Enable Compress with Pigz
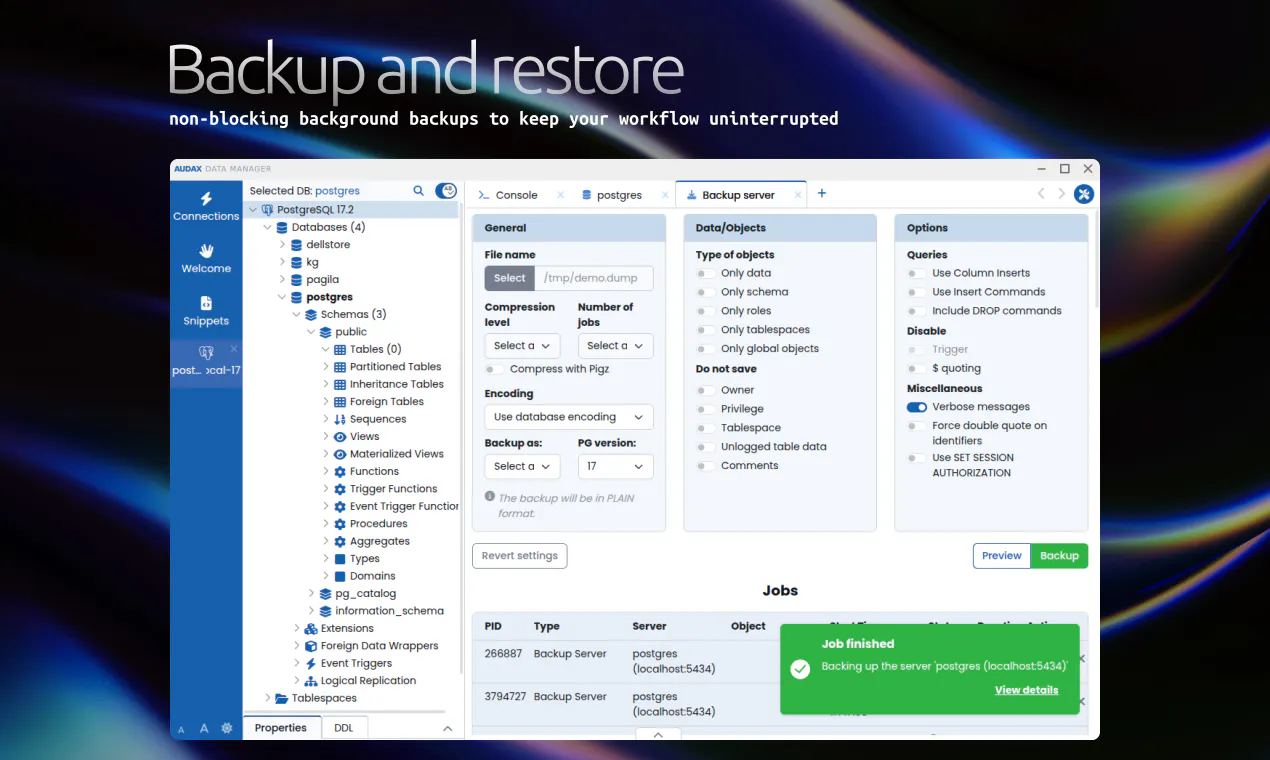The width and height of the screenshot is (1270, 760). point(494,369)
